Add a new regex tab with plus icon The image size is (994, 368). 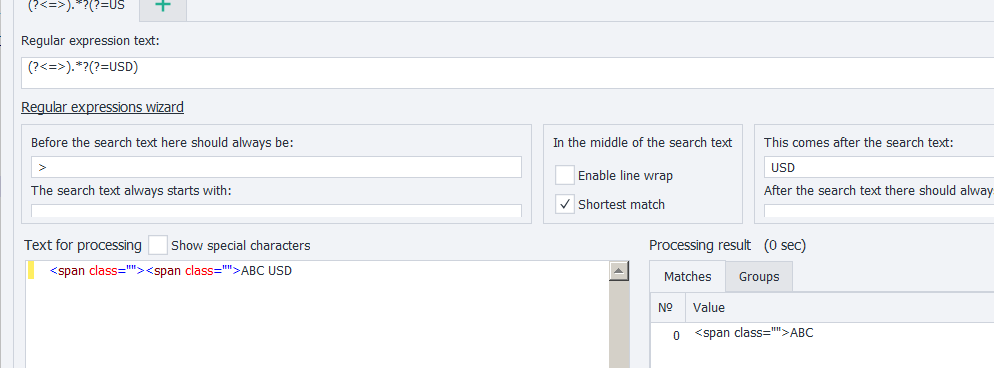click(x=163, y=7)
